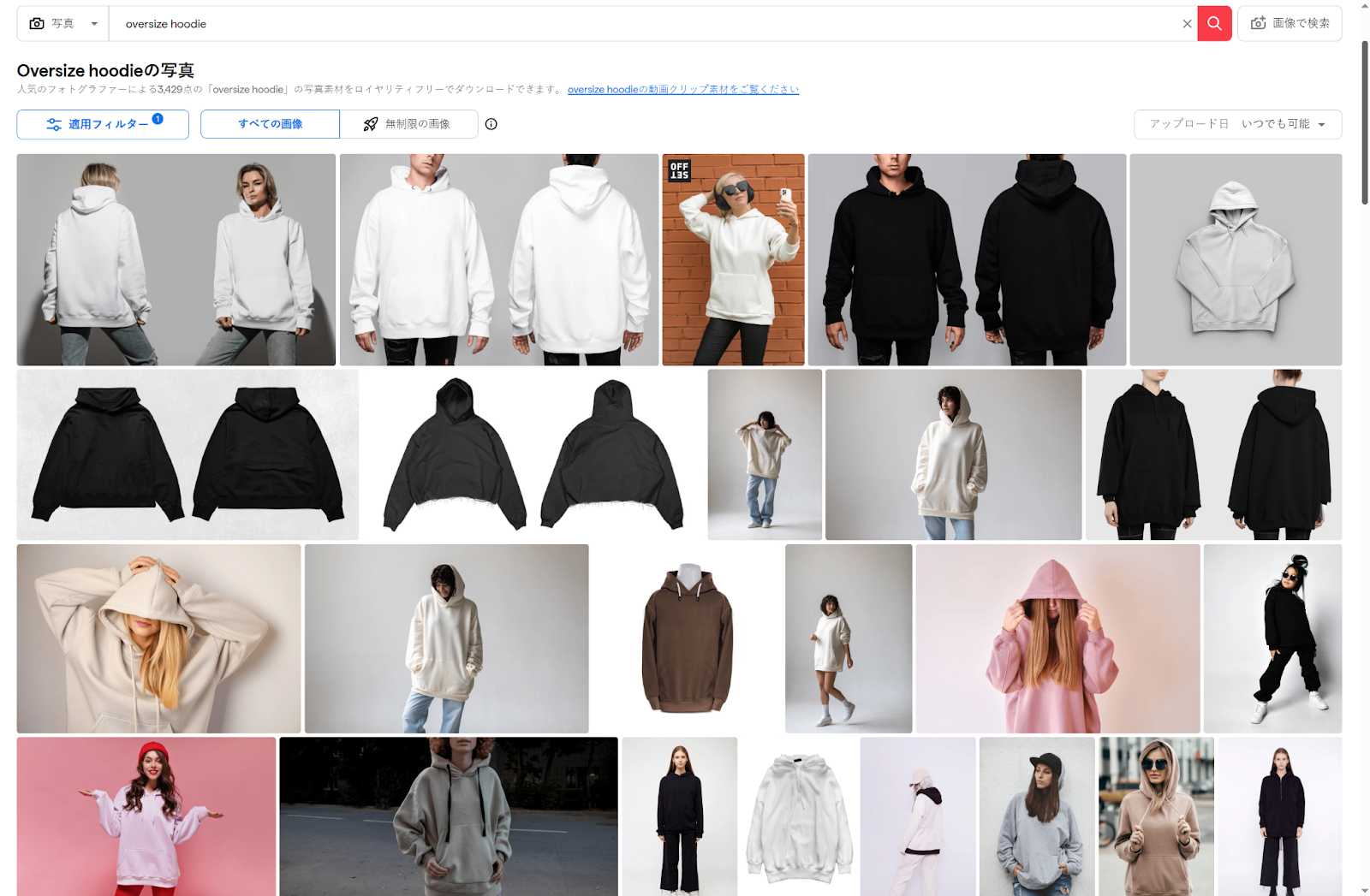Open the woman's black hoodie front-back studio photo
Image resolution: width=1370 pixels, height=896 pixels.
pos(1213,454)
